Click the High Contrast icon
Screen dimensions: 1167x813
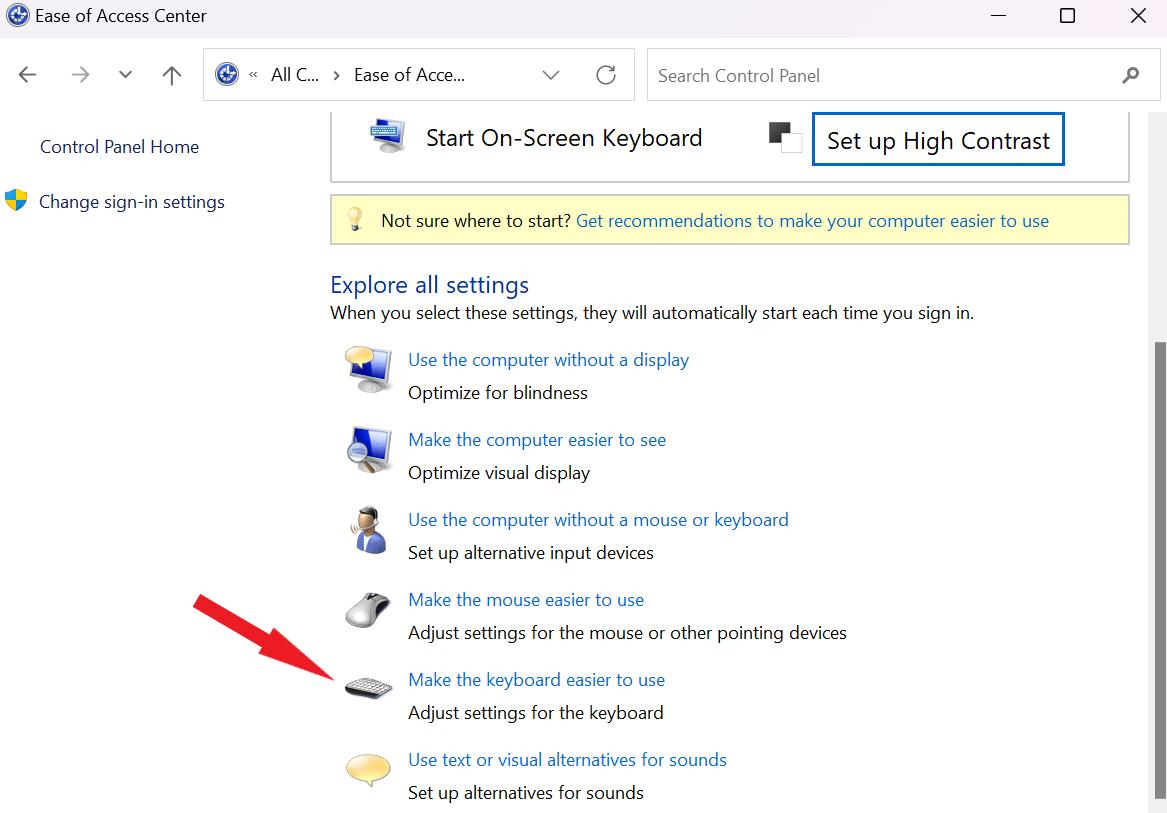point(786,139)
